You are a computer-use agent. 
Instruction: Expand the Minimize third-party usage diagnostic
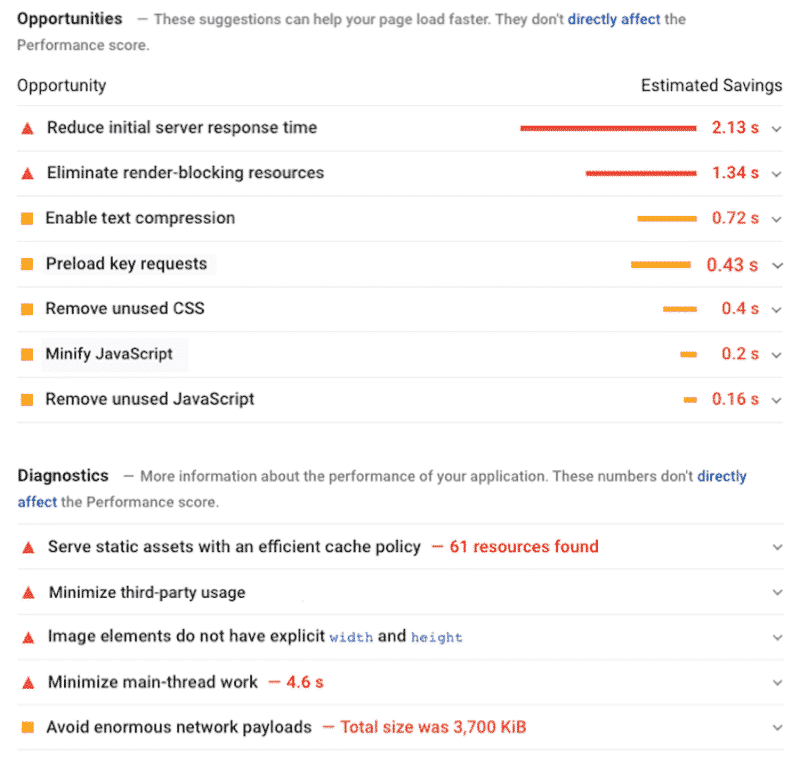(779, 591)
